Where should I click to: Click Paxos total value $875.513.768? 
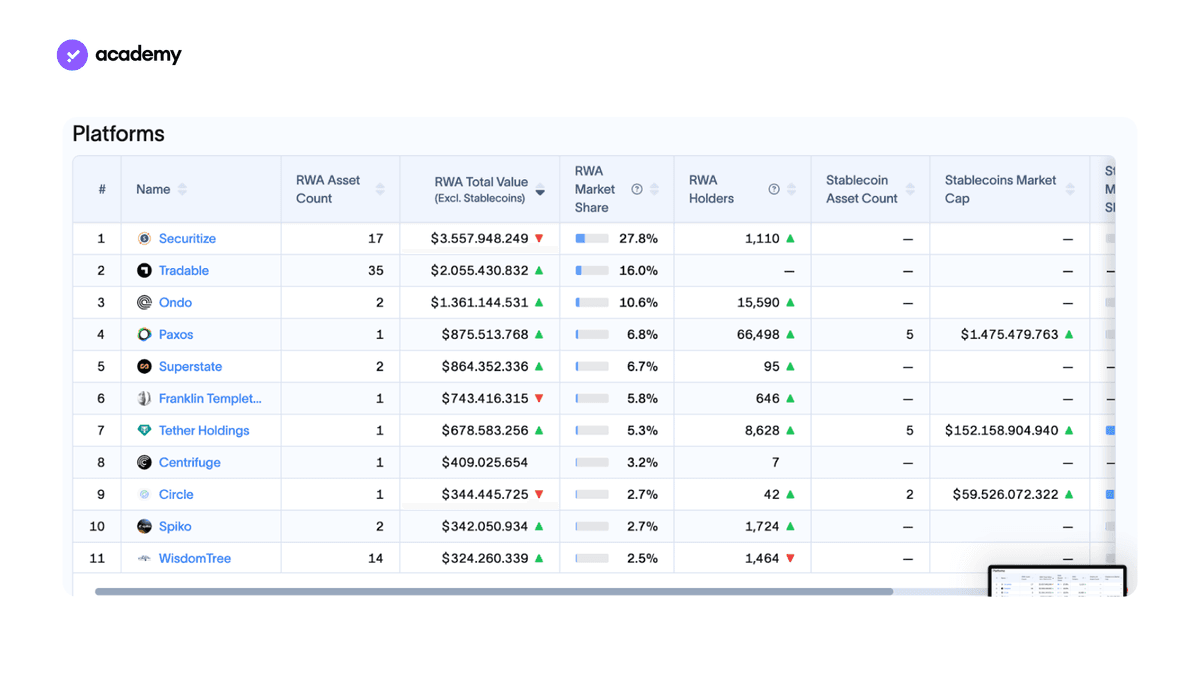pyautogui.click(x=485, y=334)
